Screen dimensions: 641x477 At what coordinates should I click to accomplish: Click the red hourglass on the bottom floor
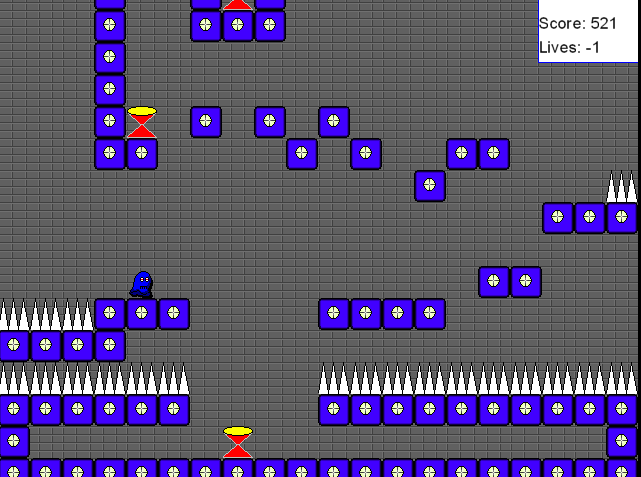(x=238, y=443)
